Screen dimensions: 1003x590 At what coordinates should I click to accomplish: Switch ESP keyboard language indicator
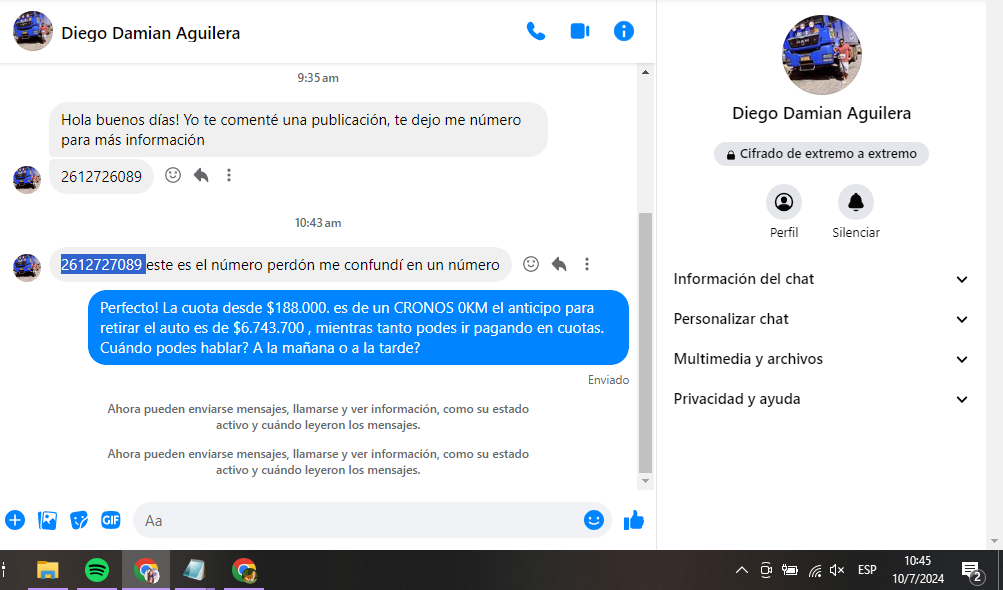(x=867, y=570)
